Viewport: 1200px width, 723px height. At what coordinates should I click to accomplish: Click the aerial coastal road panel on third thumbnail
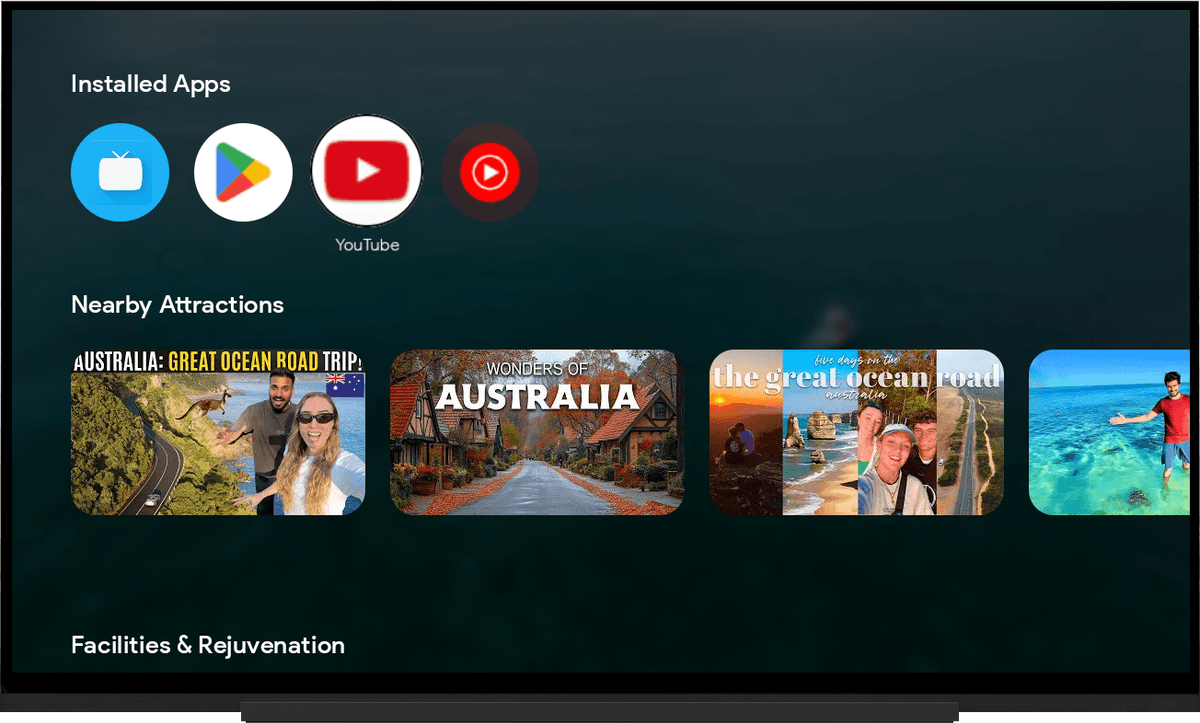[968, 450]
